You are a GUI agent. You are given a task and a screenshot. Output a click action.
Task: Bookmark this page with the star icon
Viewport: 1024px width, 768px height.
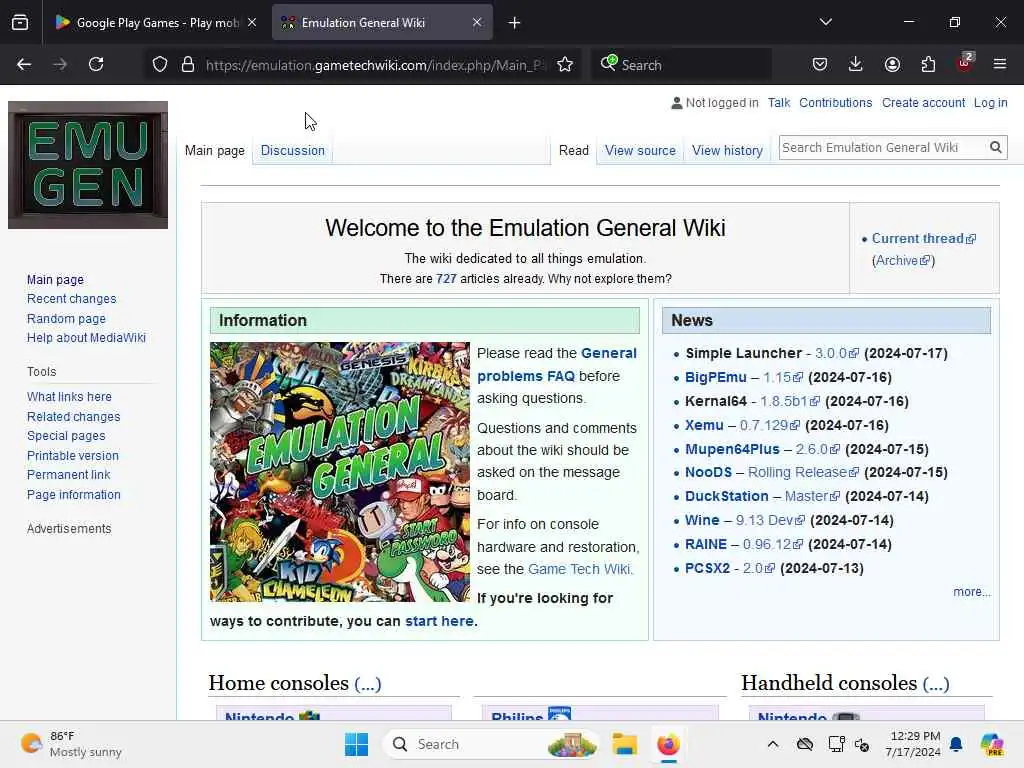[565, 65]
